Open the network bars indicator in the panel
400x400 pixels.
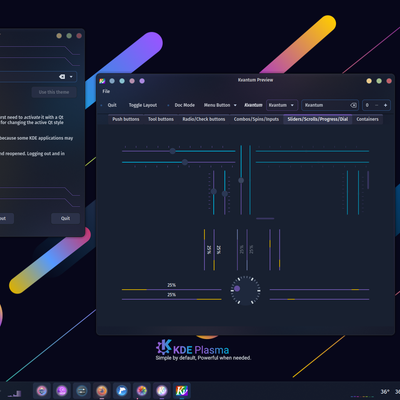15,393
